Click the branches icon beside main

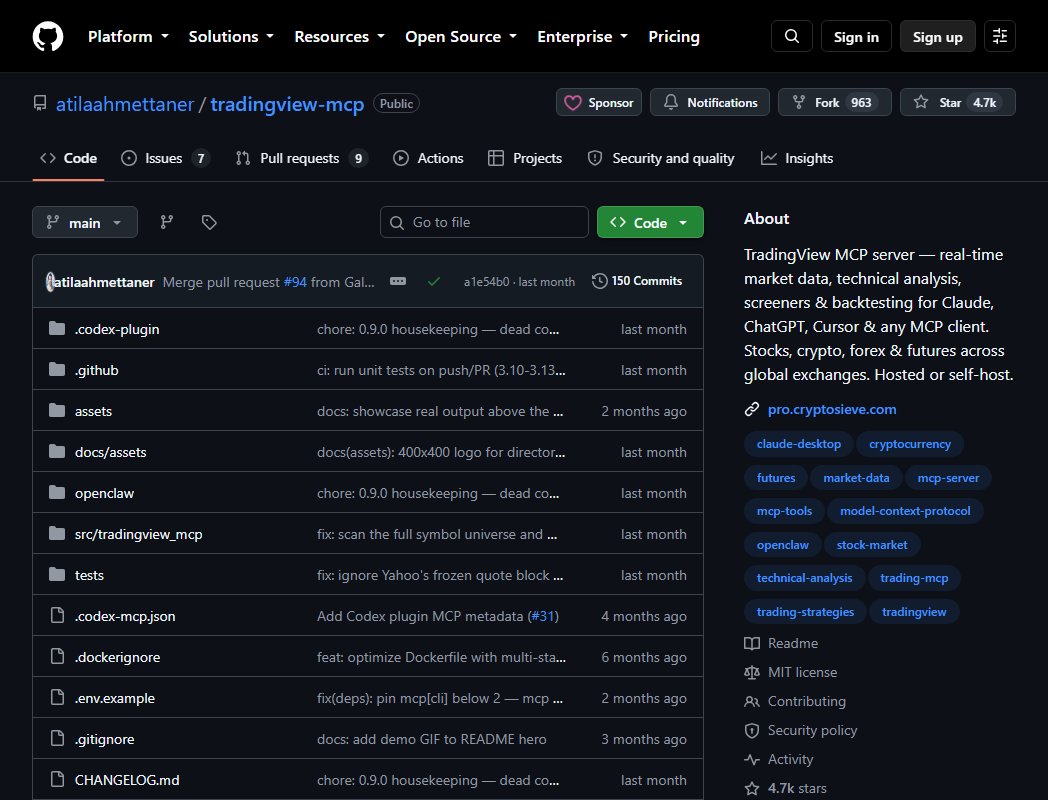tap(166, 222)
